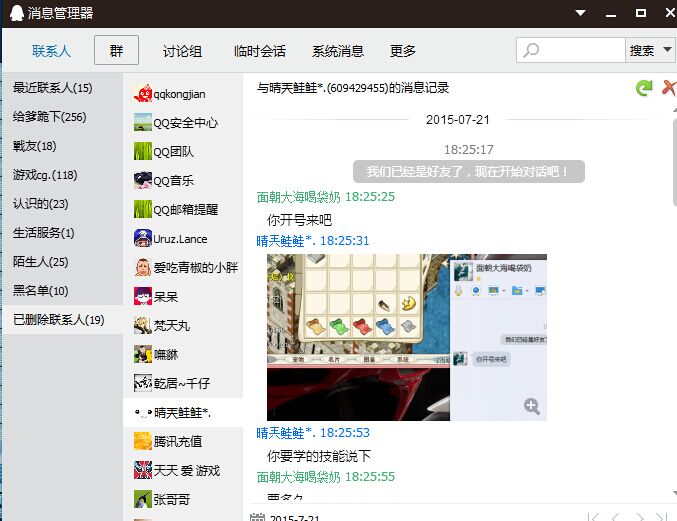Click the green export/refresh arrow icon
This screenshot has width=677, height=521.
645,88
